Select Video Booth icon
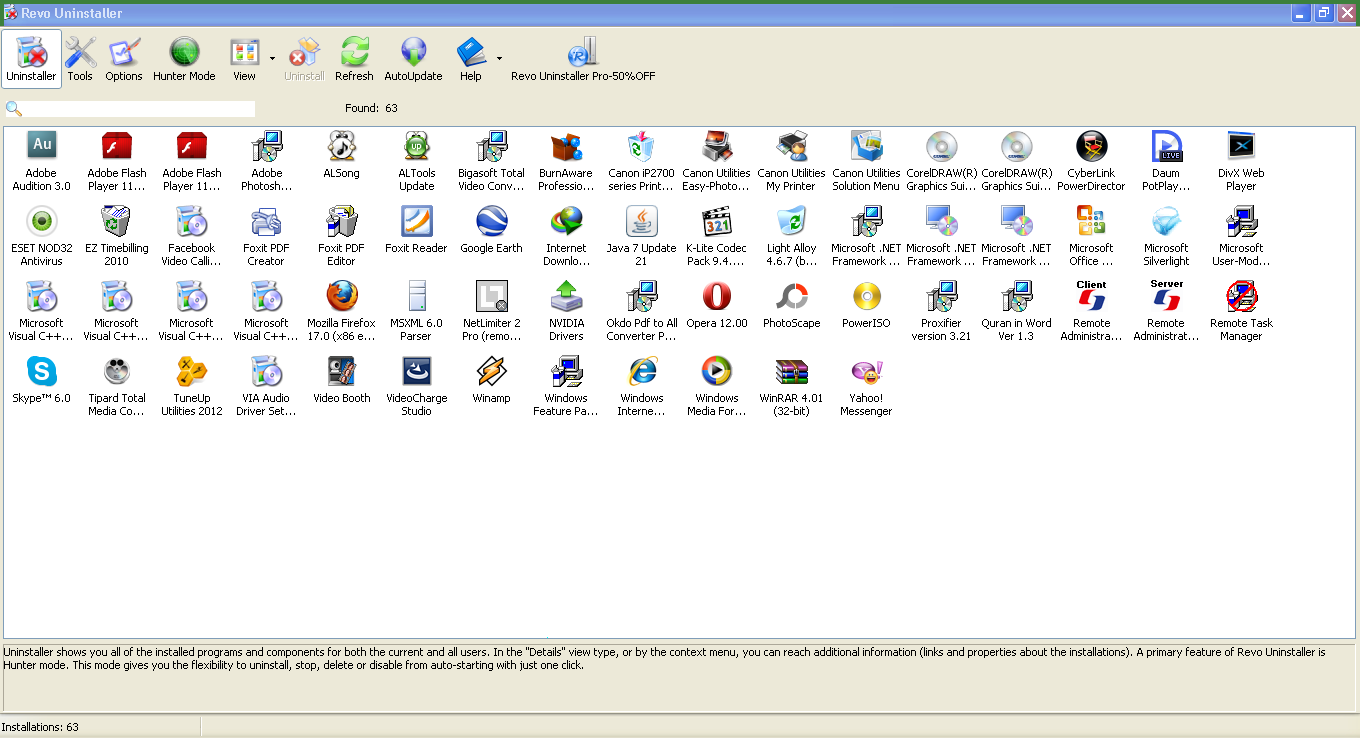The width and height of the screenshot is (1360, 738). [x=342, y=370]
